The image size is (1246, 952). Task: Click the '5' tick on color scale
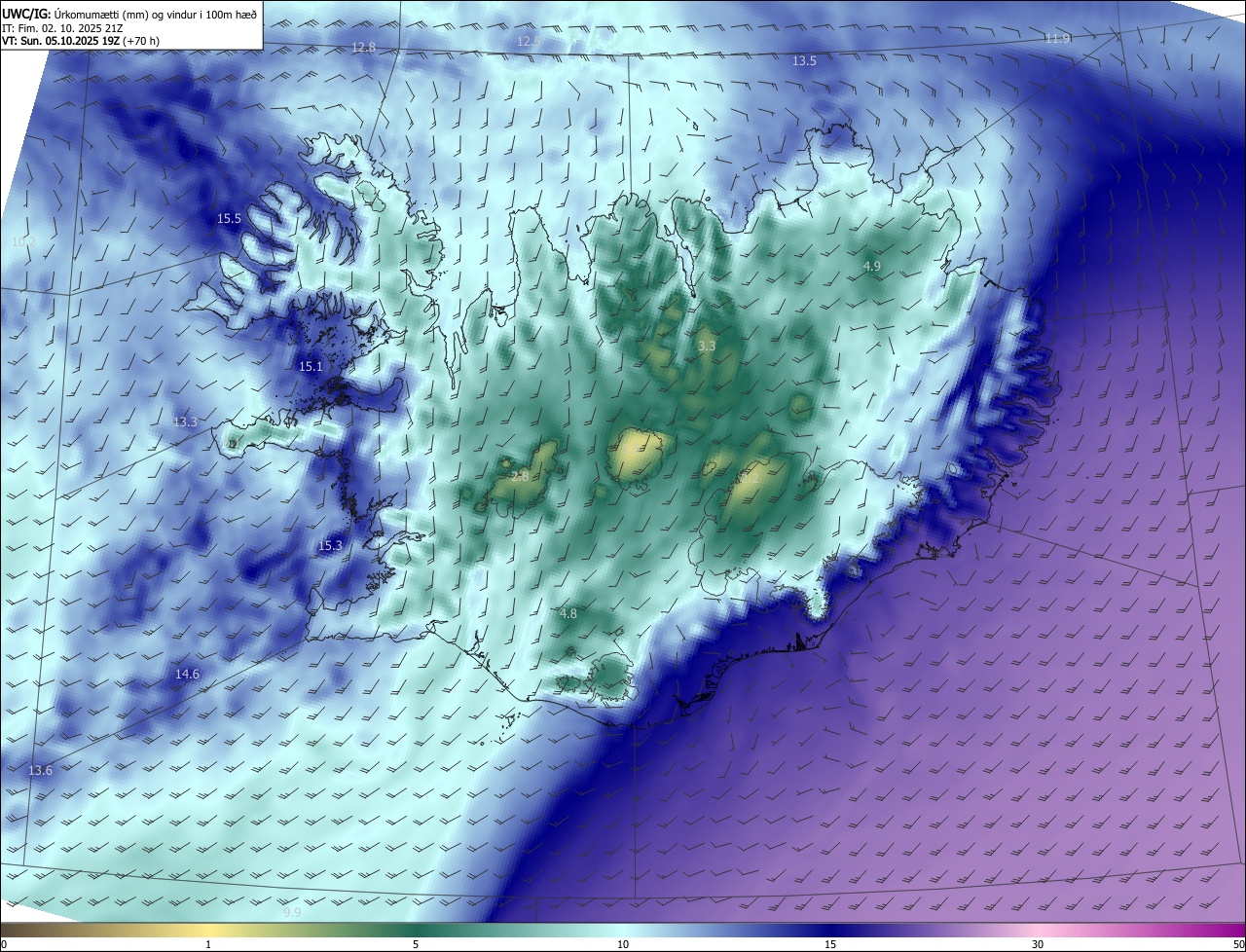416,945
